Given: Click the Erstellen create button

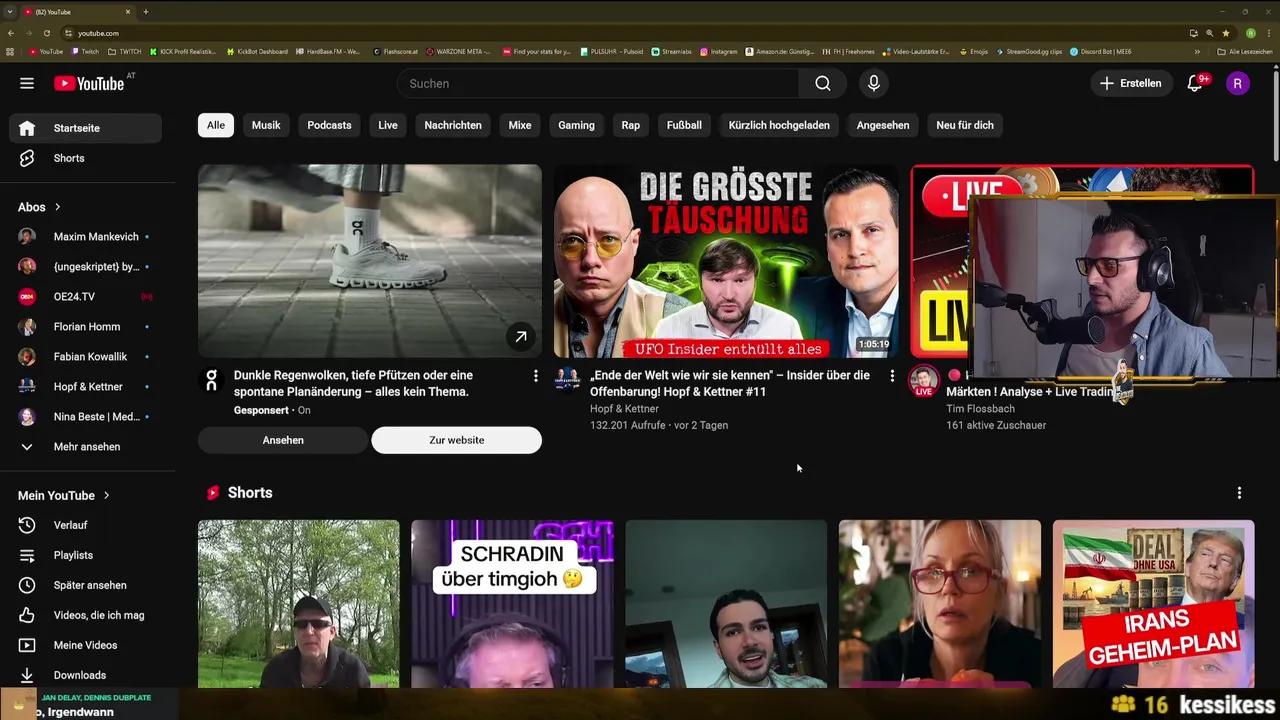Looking at the screenshot, I should point(1131,84).
